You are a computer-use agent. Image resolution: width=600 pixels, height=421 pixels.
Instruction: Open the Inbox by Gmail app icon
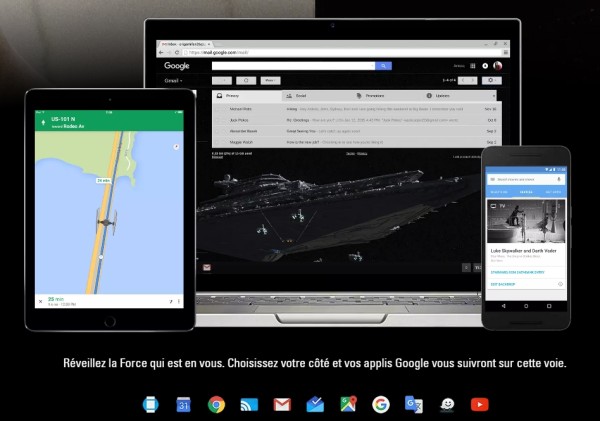click(315, 405)
